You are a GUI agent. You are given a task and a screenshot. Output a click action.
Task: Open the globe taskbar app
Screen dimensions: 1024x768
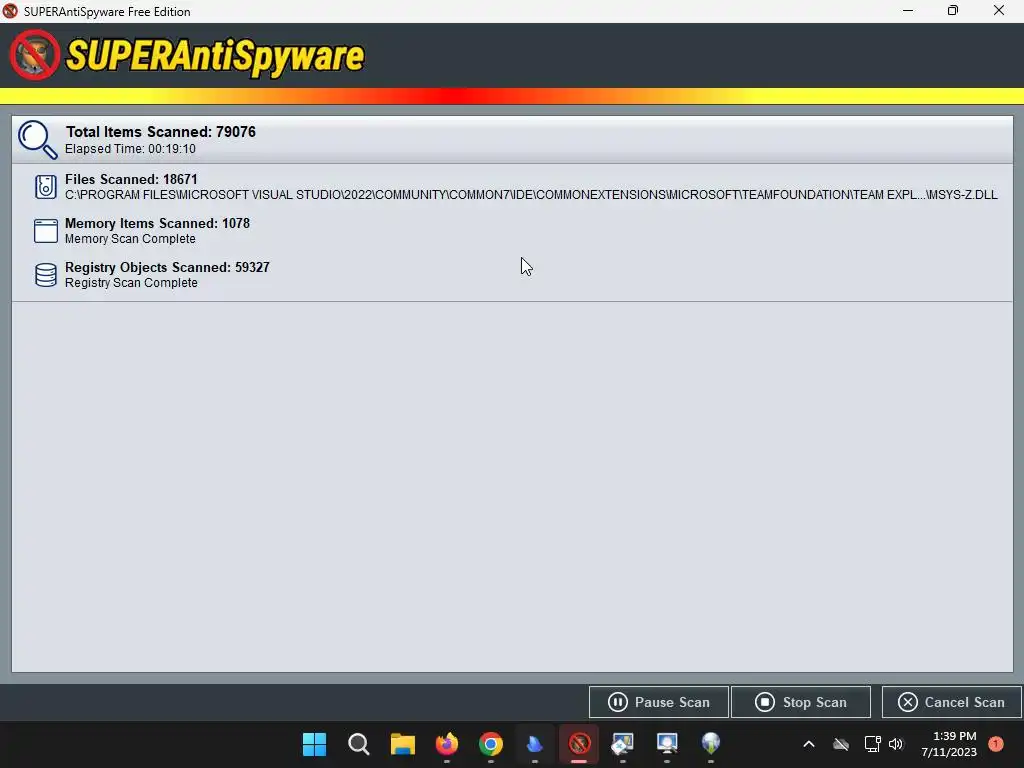(x=711, y=744)
